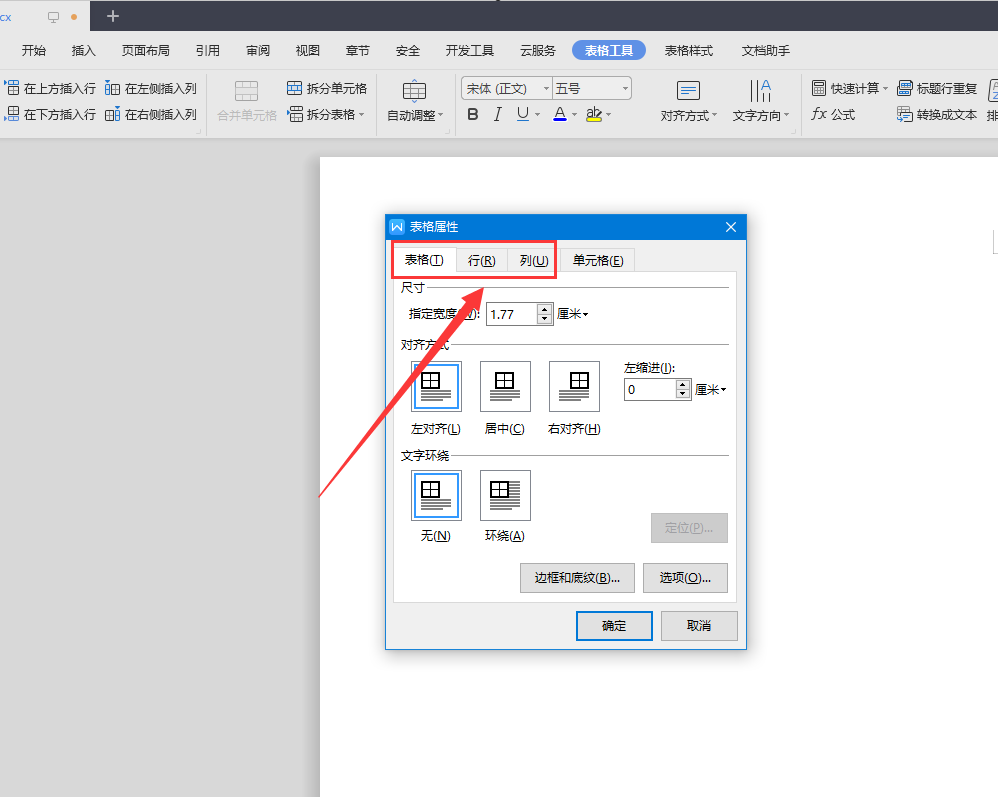
Task: Click the 指定宽度 value field 1.77
Action: pos(512,314)
